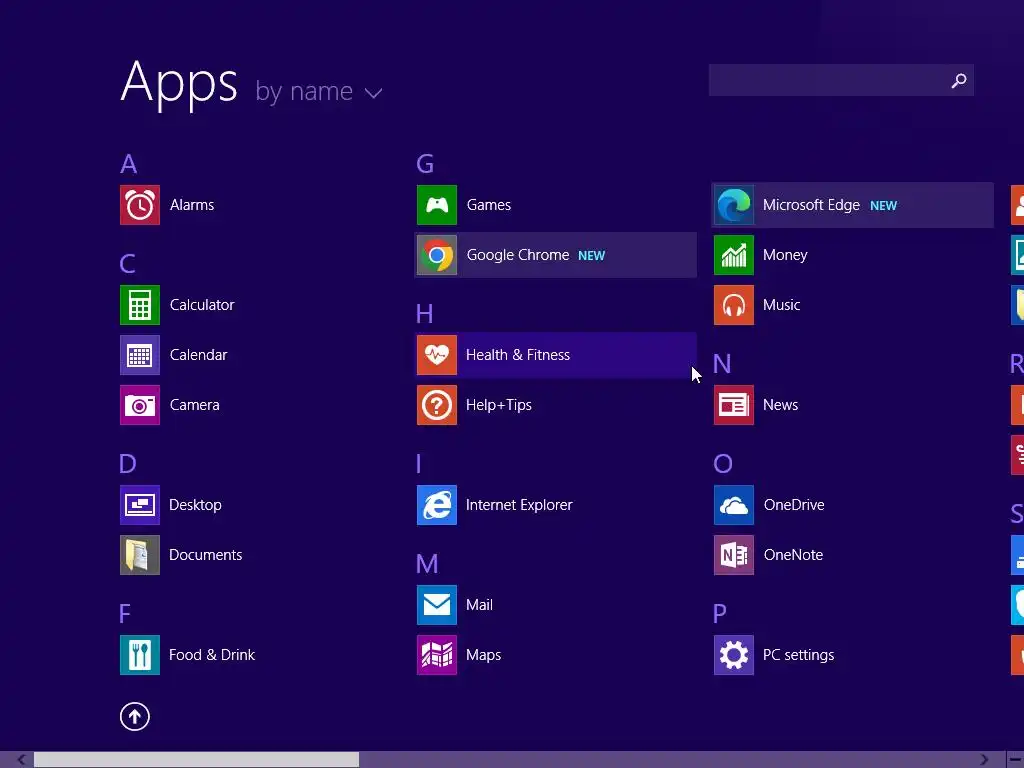Viewport: 1024px width, 768px height.
Task: Click the 'OneDrive' label text
Action: coord(794,505)
